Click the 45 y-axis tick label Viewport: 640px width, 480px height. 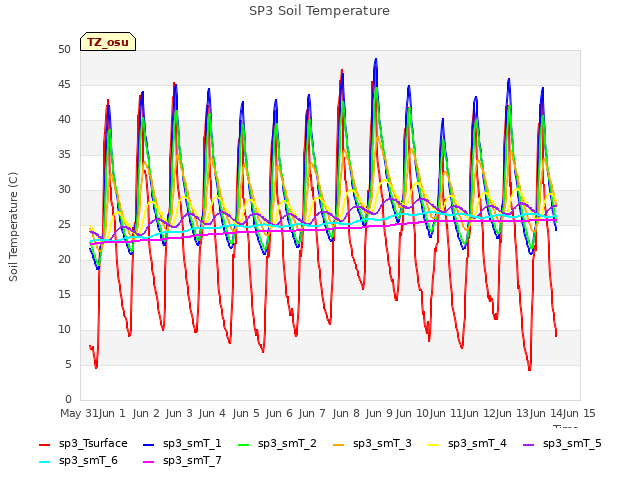65,85
